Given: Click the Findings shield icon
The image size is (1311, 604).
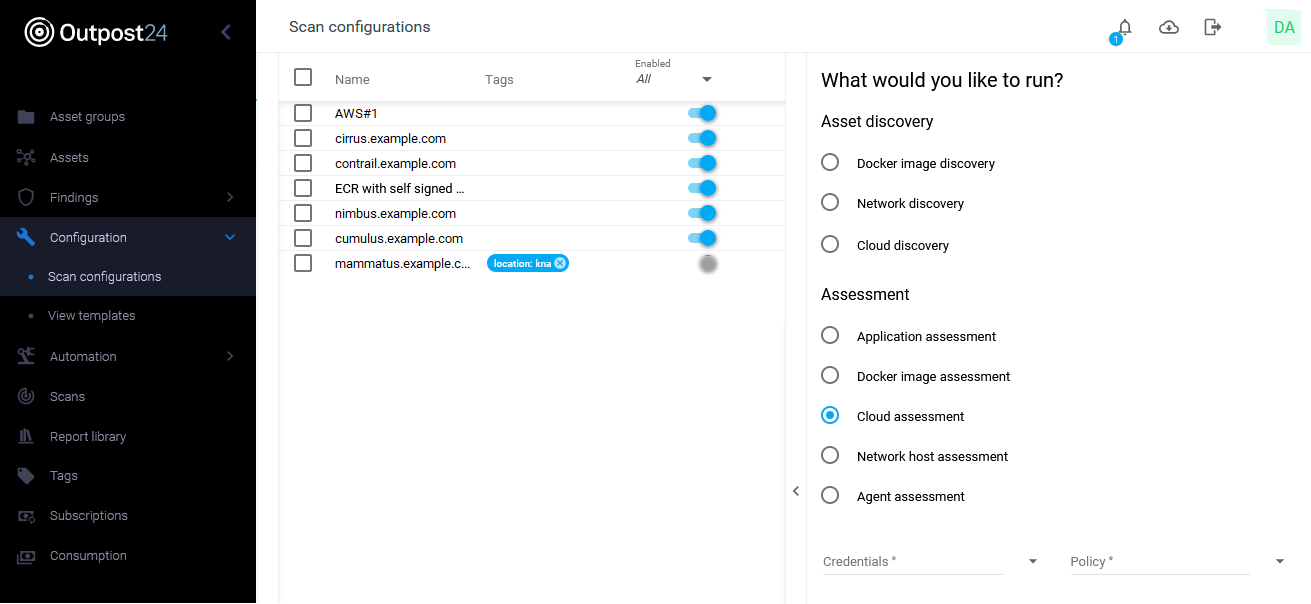Looking at the screenshot, I should 27,198.
